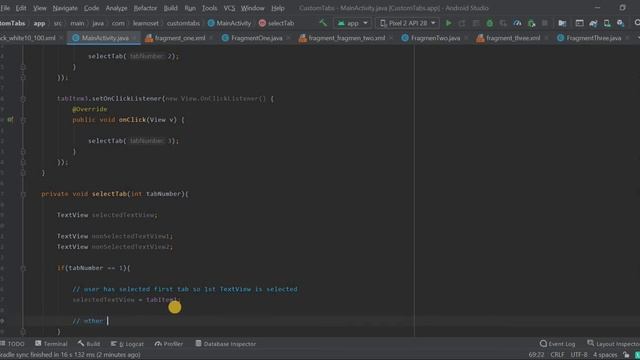The image size is (640, 360).
Task: Switch to the MainActivity.java tab
Action: (x=105, y=38)
